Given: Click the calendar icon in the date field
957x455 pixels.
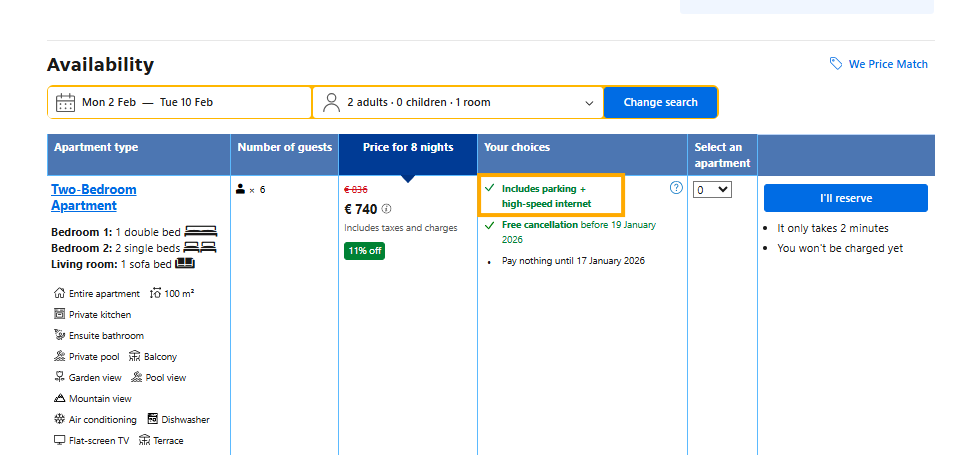Looking at the screenshot, I should pos(65,102).
